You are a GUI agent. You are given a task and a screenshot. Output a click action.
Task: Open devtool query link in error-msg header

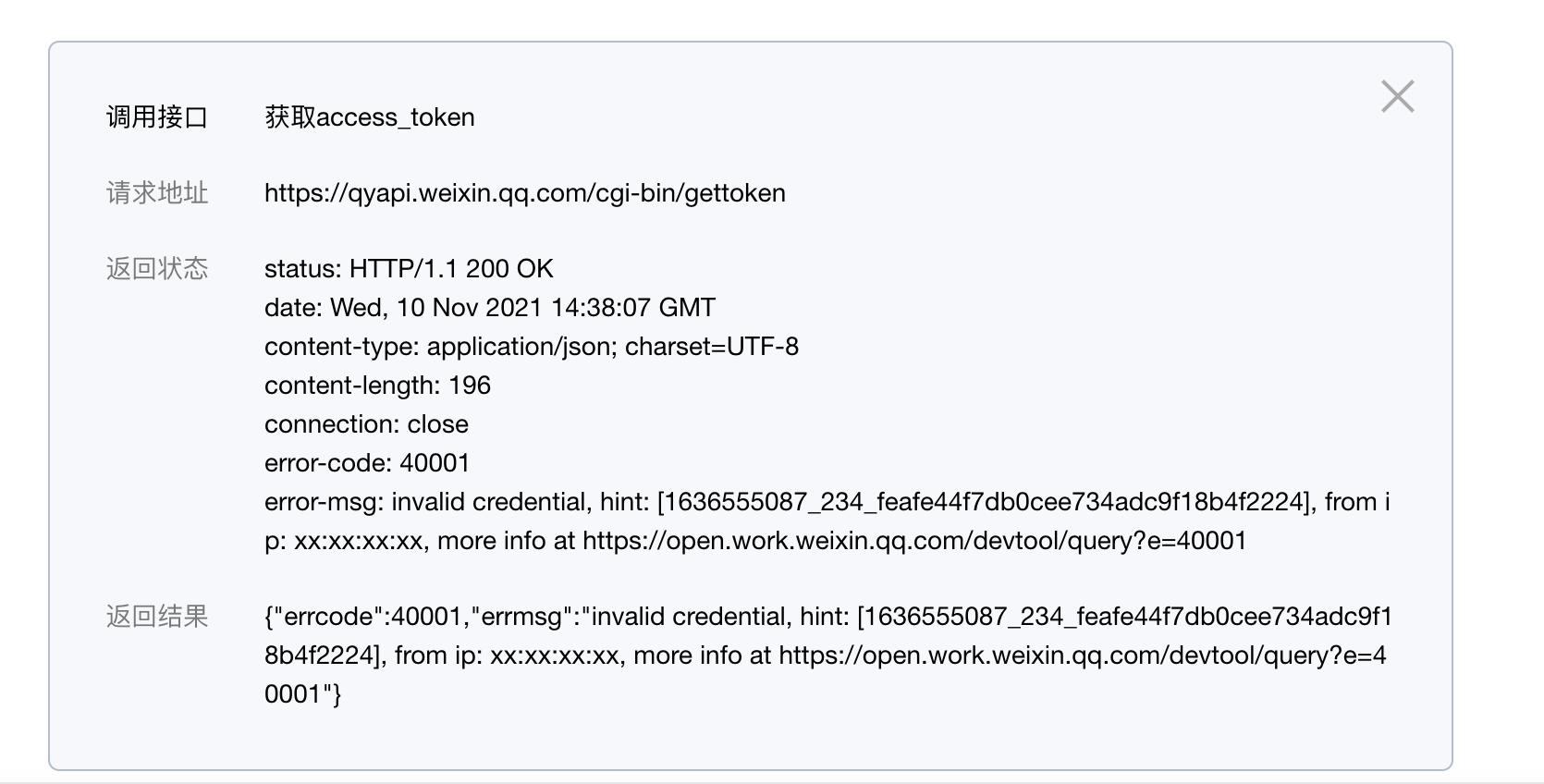click(913, 541)
